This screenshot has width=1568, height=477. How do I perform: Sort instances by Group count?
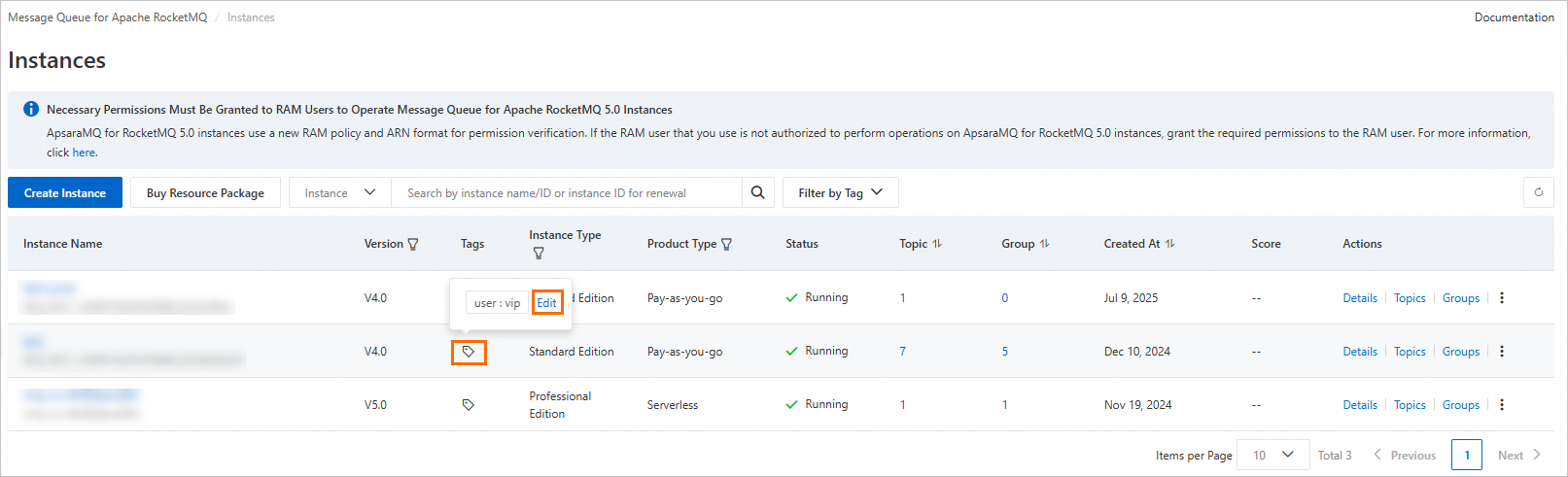[x=1044, y=244]
